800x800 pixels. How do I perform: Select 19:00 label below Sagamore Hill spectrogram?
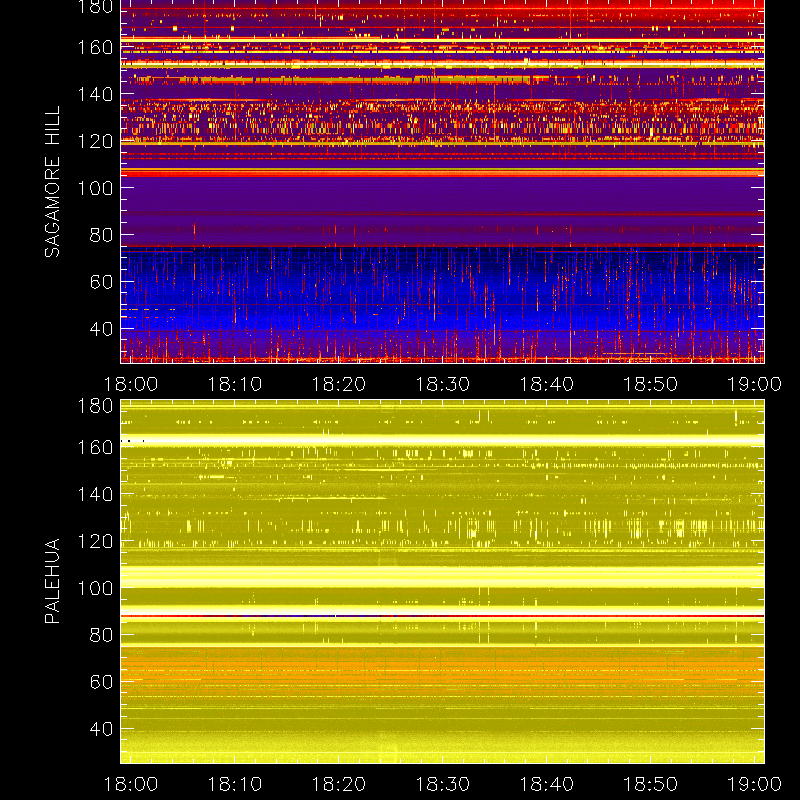[x=754, y=384]
